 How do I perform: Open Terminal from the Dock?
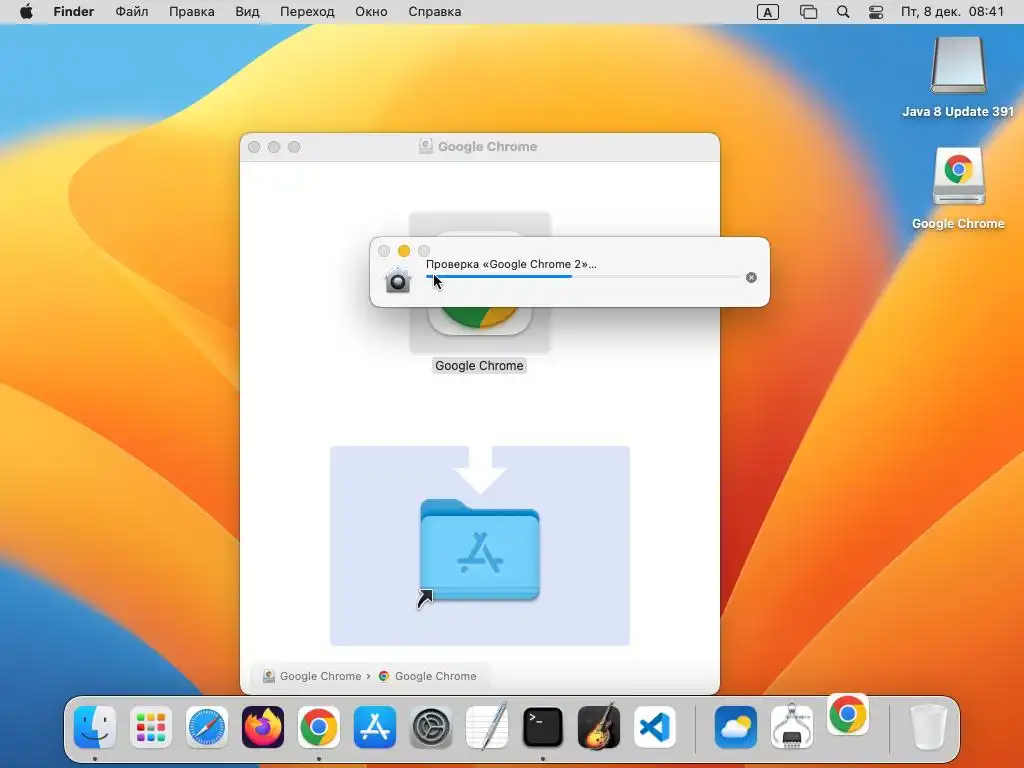click(x=543, y=727)
